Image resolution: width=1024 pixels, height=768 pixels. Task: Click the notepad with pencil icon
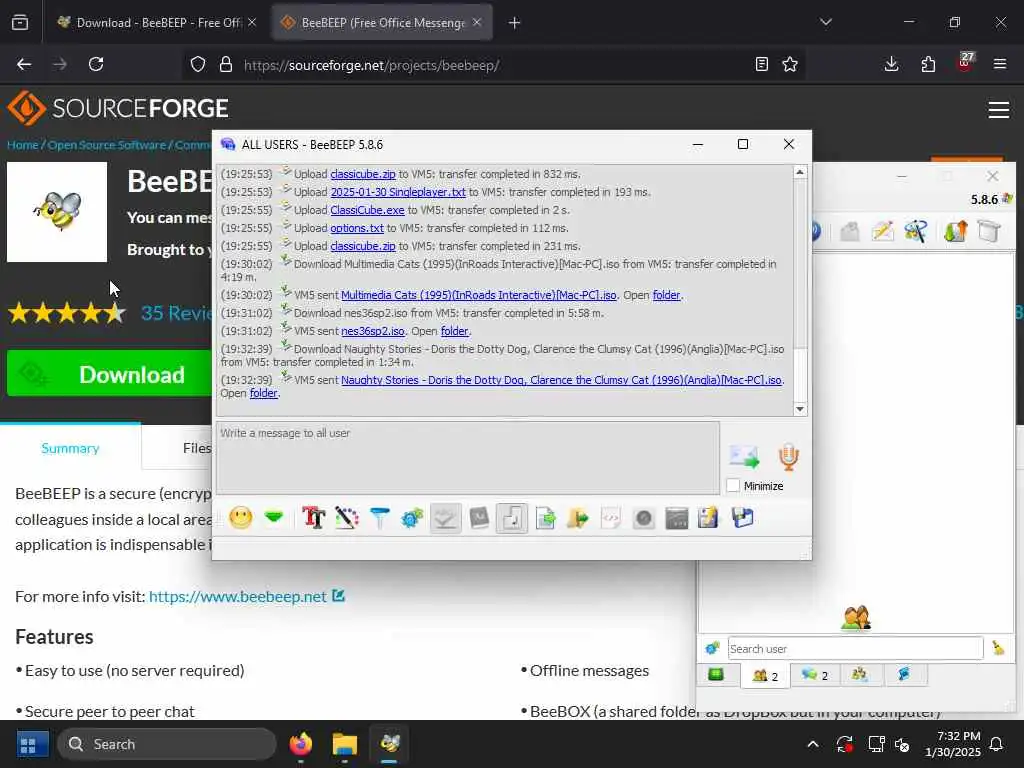coord(709,519)
